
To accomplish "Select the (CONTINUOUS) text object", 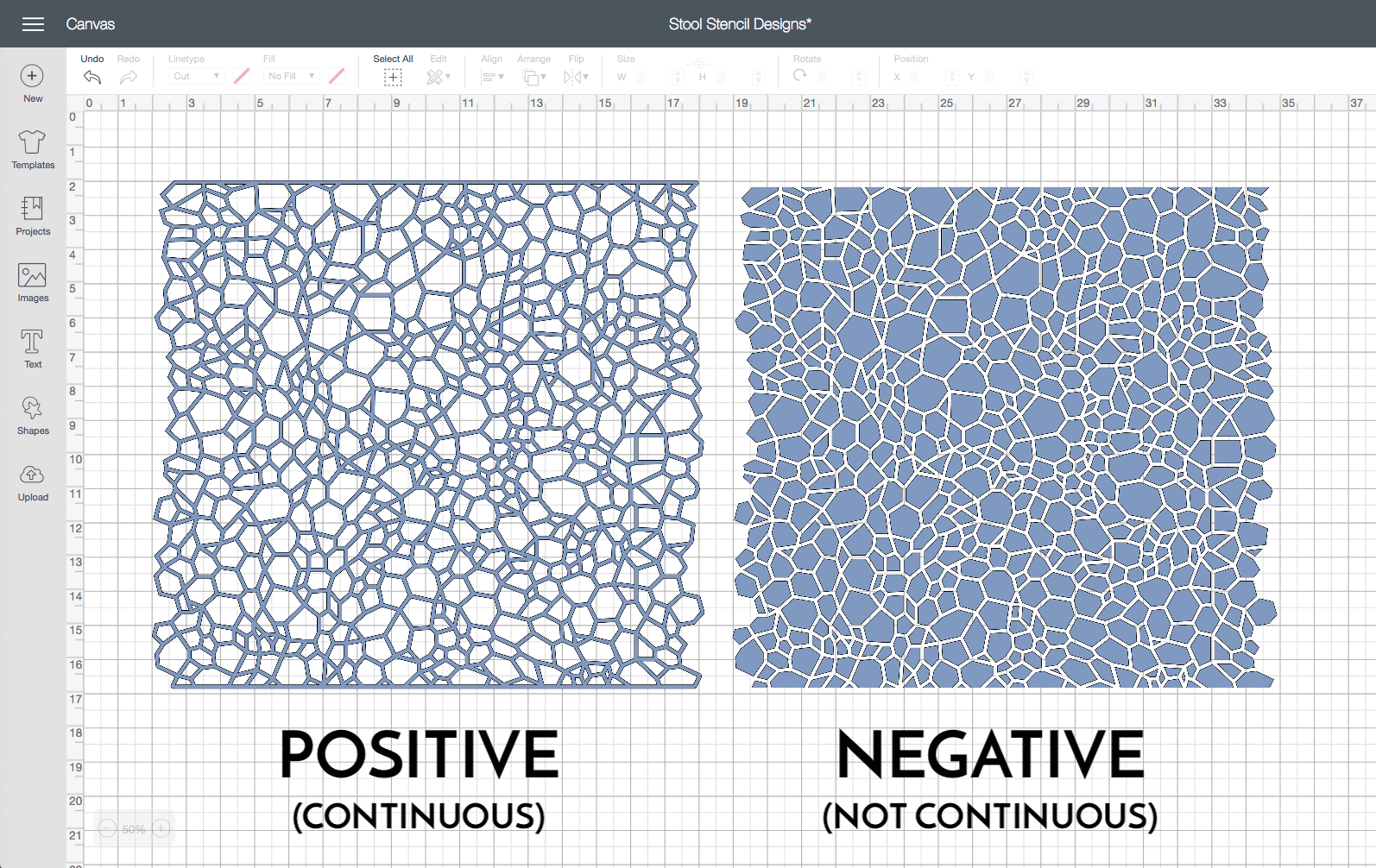I will (x=419, y=815).
